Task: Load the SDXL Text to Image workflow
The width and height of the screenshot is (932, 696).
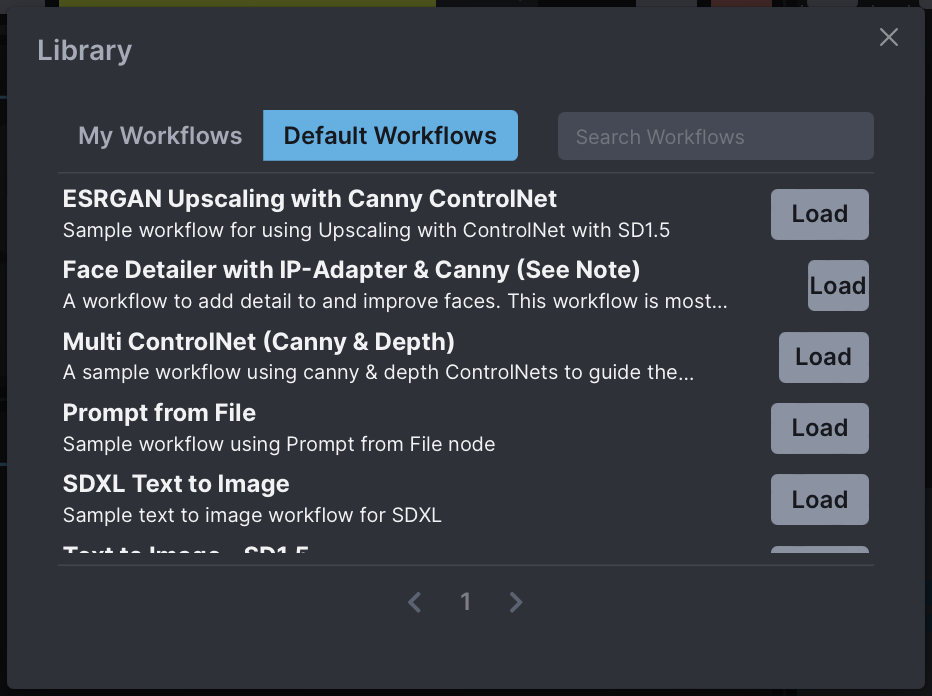Action: pyautogui.click(x=819, y=499)
